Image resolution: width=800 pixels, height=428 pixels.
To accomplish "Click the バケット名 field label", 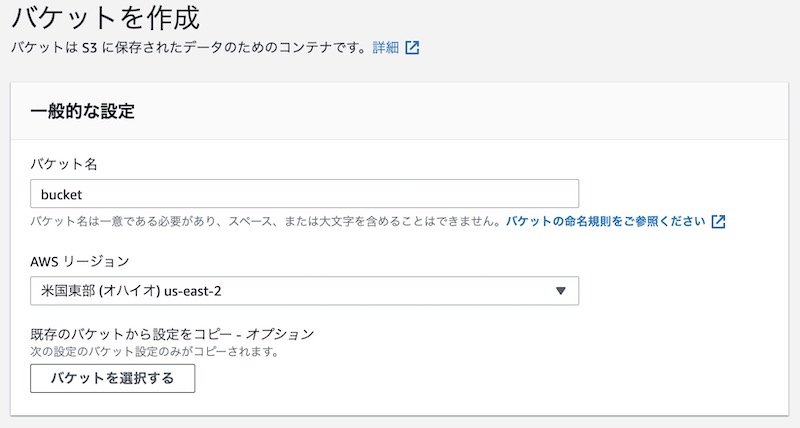I will [x=64, y=164].
